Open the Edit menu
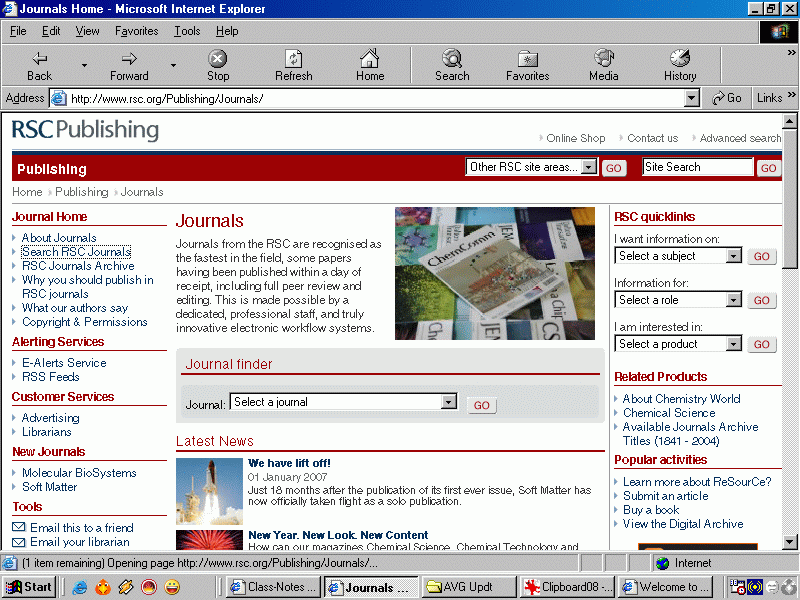The height and width of the screenshot is (600, 800). click(51, 31)
